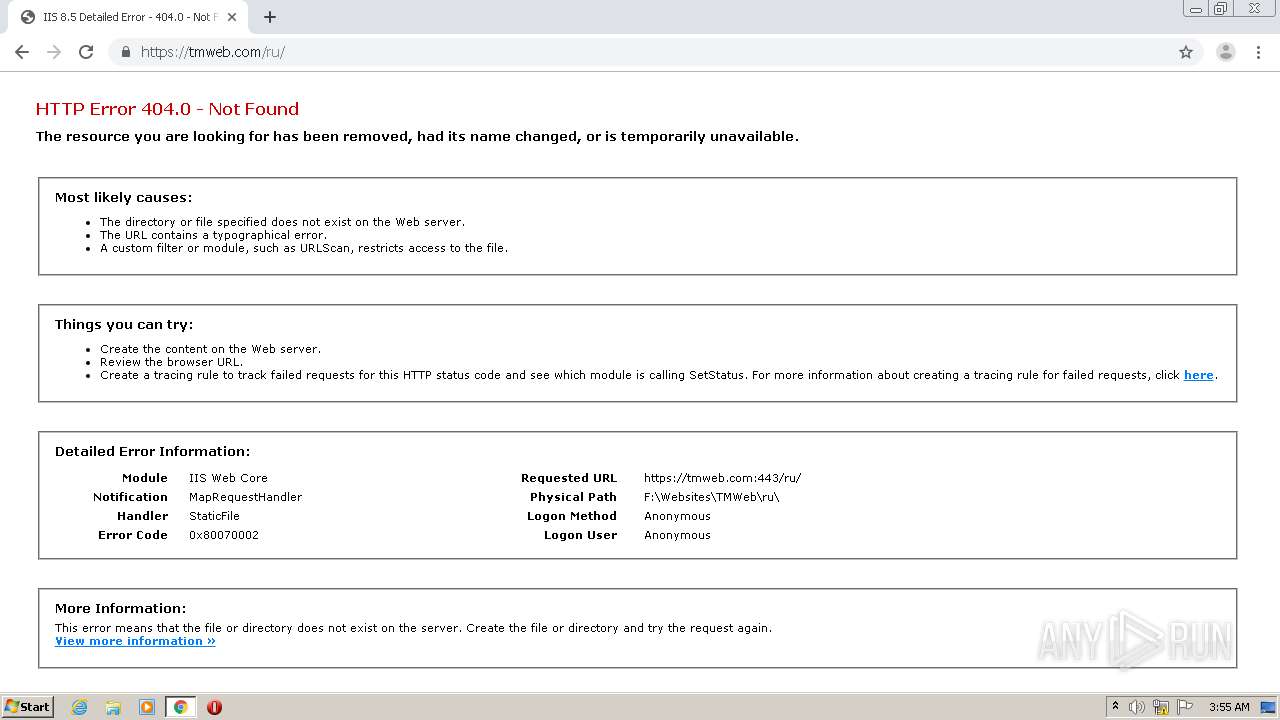Go forward to the next page
Viewport: 1280px width, 720px height.
54,52
